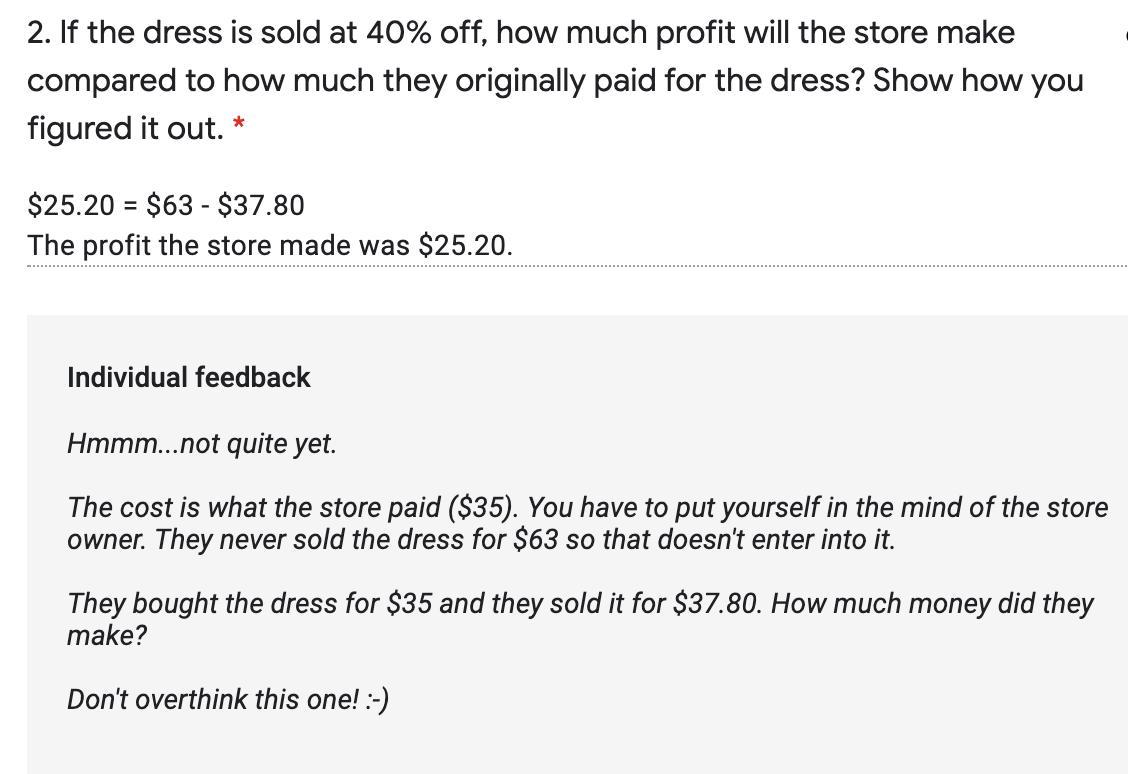Click the 'Individual feedback' heading
The image size is (1128, 774).
(x=188, y=378)
